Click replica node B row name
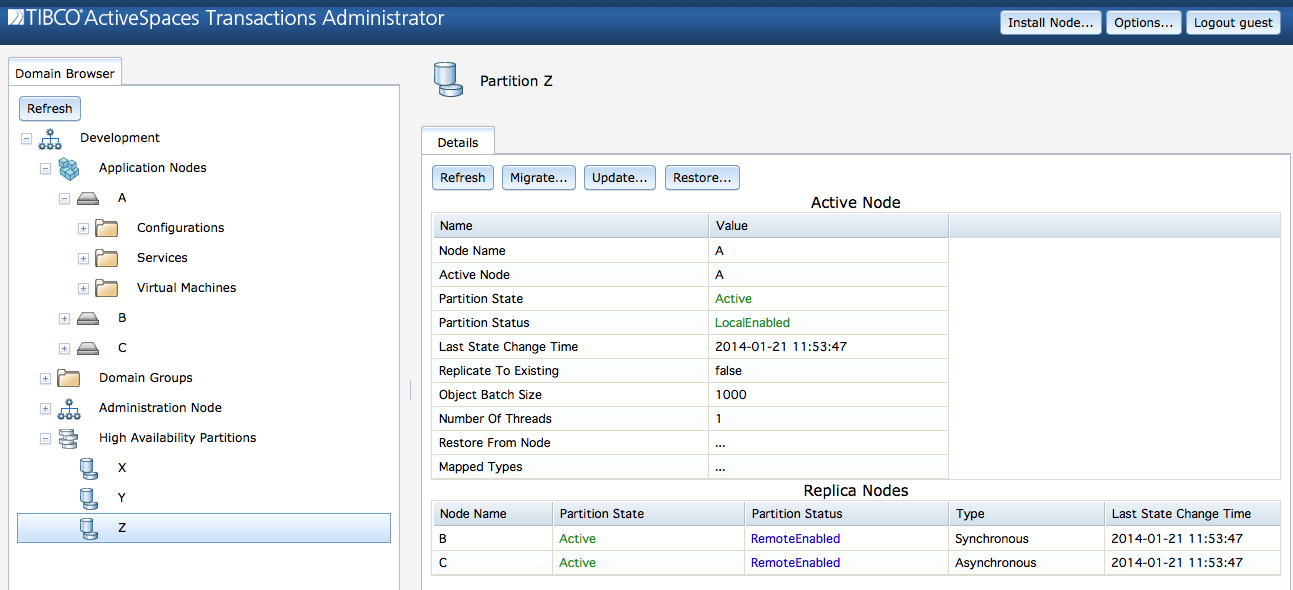Image resolution: width=1293 pixels, height=590 pixels. coord(443,539)
